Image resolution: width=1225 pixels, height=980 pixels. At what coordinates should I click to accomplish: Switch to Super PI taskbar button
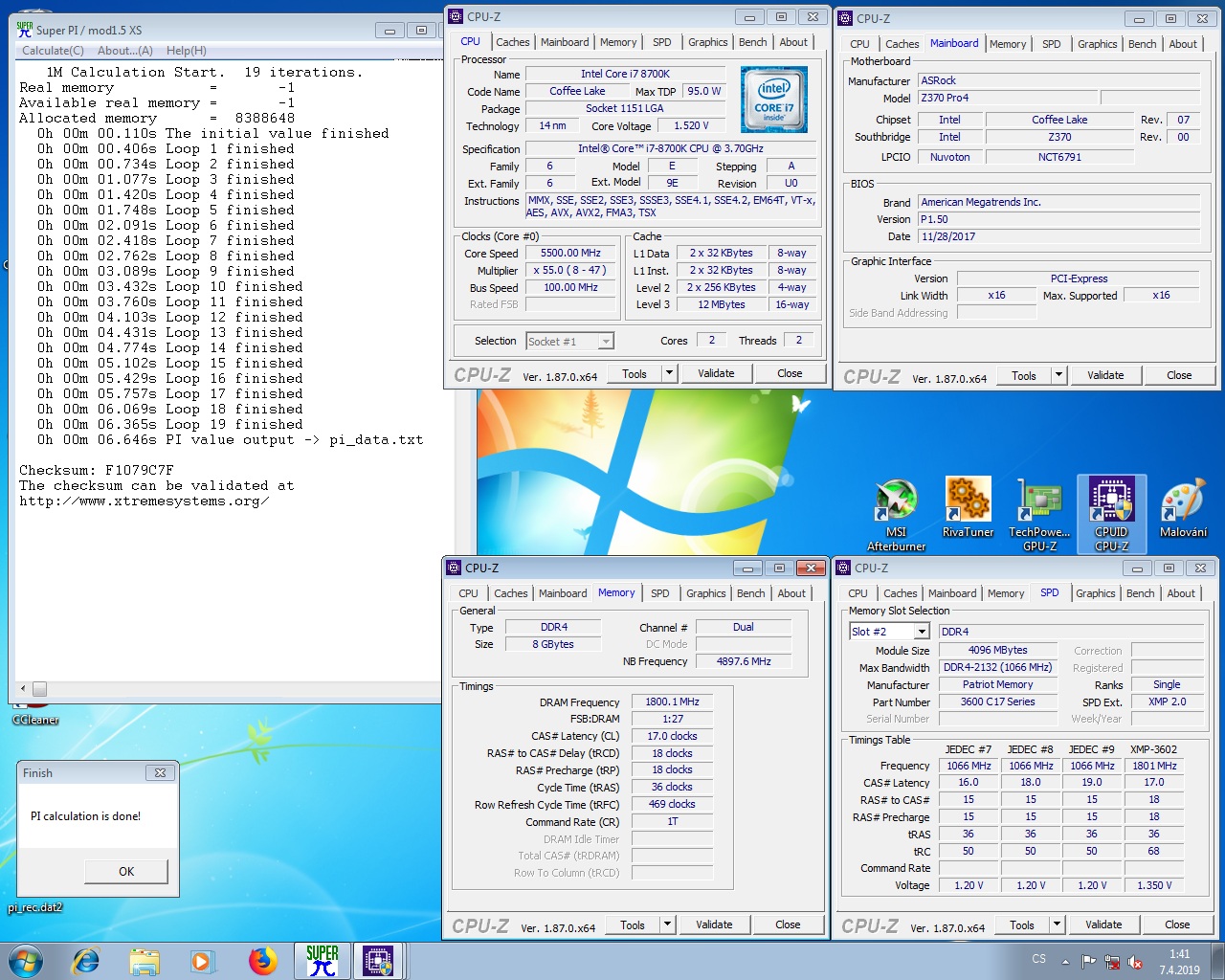(323, 961)
